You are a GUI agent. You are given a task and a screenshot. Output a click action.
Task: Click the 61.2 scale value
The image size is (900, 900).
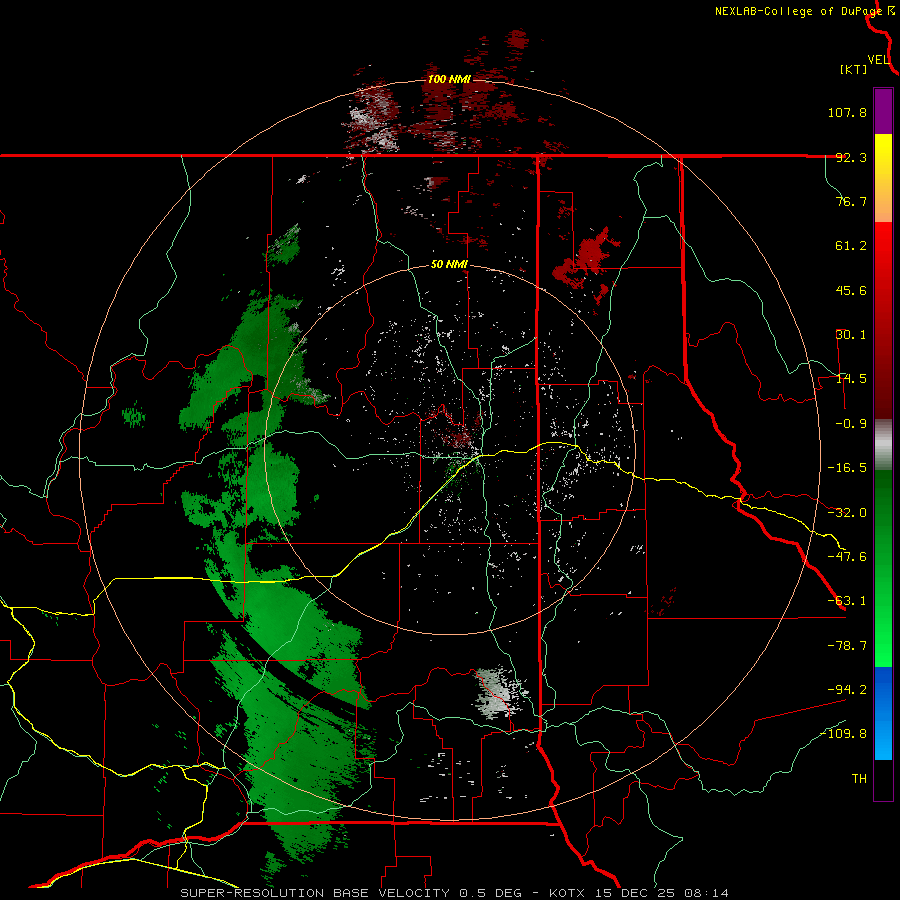coord(851,246)
